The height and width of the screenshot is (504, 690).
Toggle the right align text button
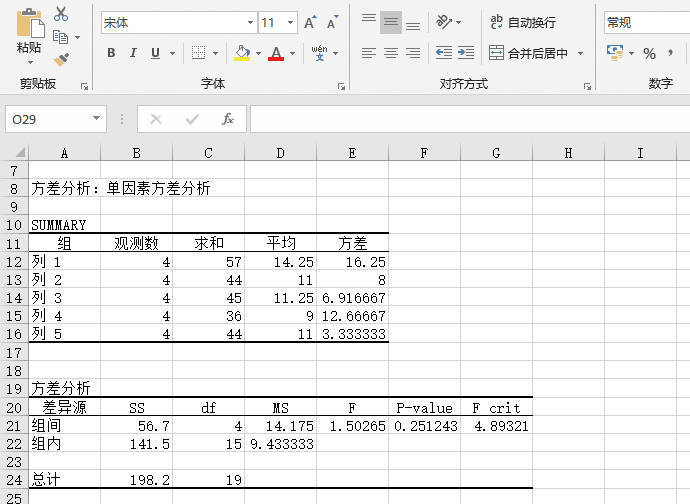[413, 53]
